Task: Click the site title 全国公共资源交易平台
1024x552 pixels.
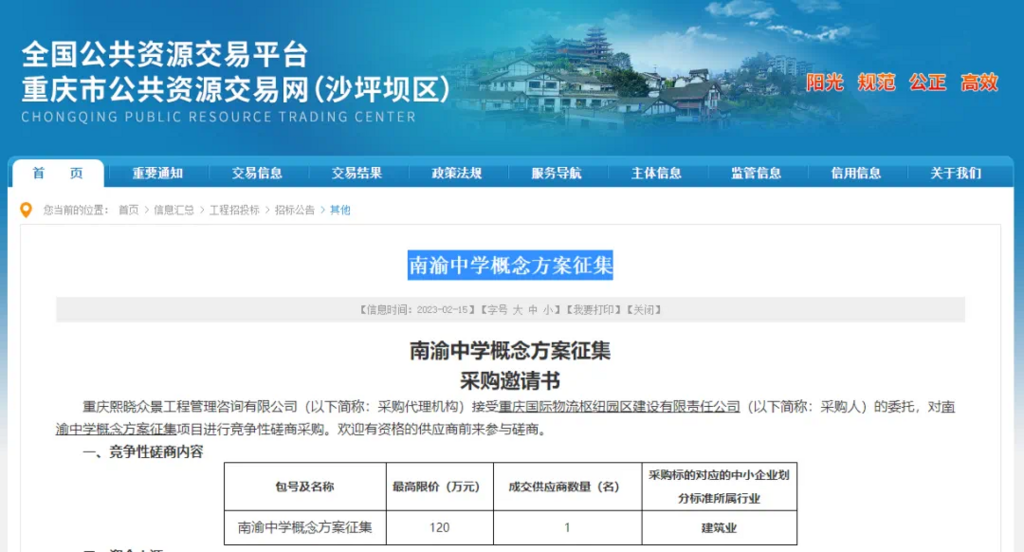Action: point(165,54)
